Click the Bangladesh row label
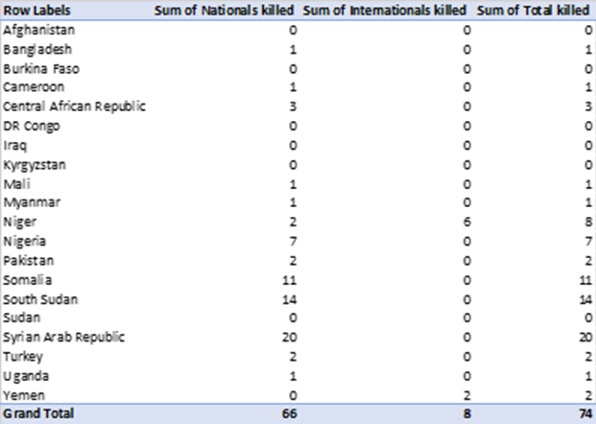Screen dimensions: 596x424 pos(37,49)
